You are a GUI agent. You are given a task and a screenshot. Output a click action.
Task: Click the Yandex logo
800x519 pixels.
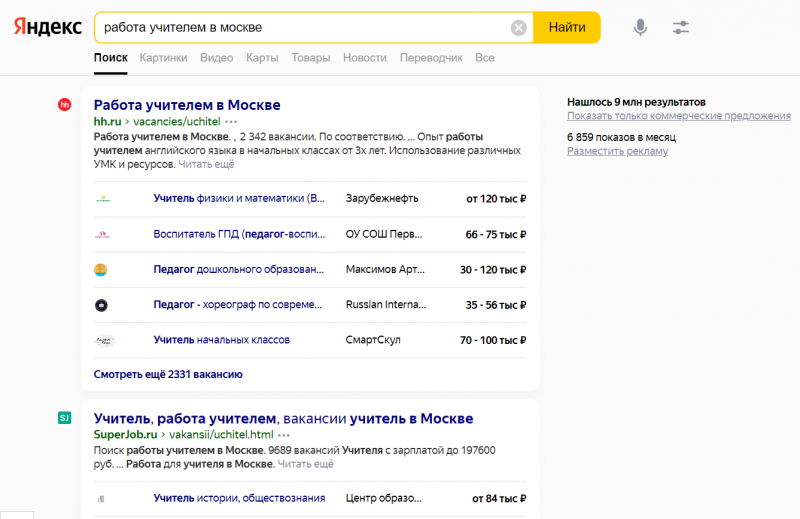click(48, 27)
